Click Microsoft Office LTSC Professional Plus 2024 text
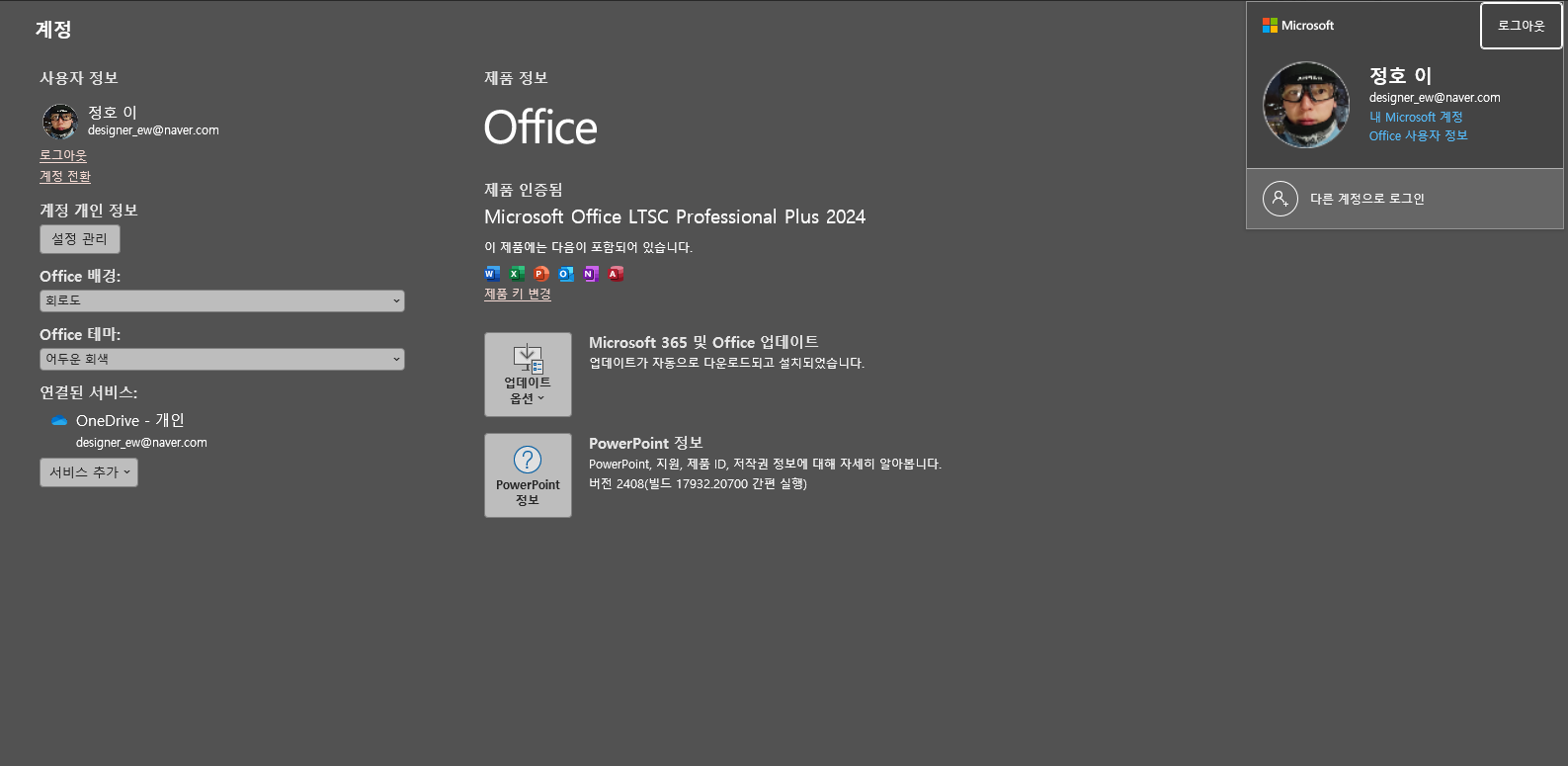Viewport: 1568px width, 766px height. tap(675, 216)
